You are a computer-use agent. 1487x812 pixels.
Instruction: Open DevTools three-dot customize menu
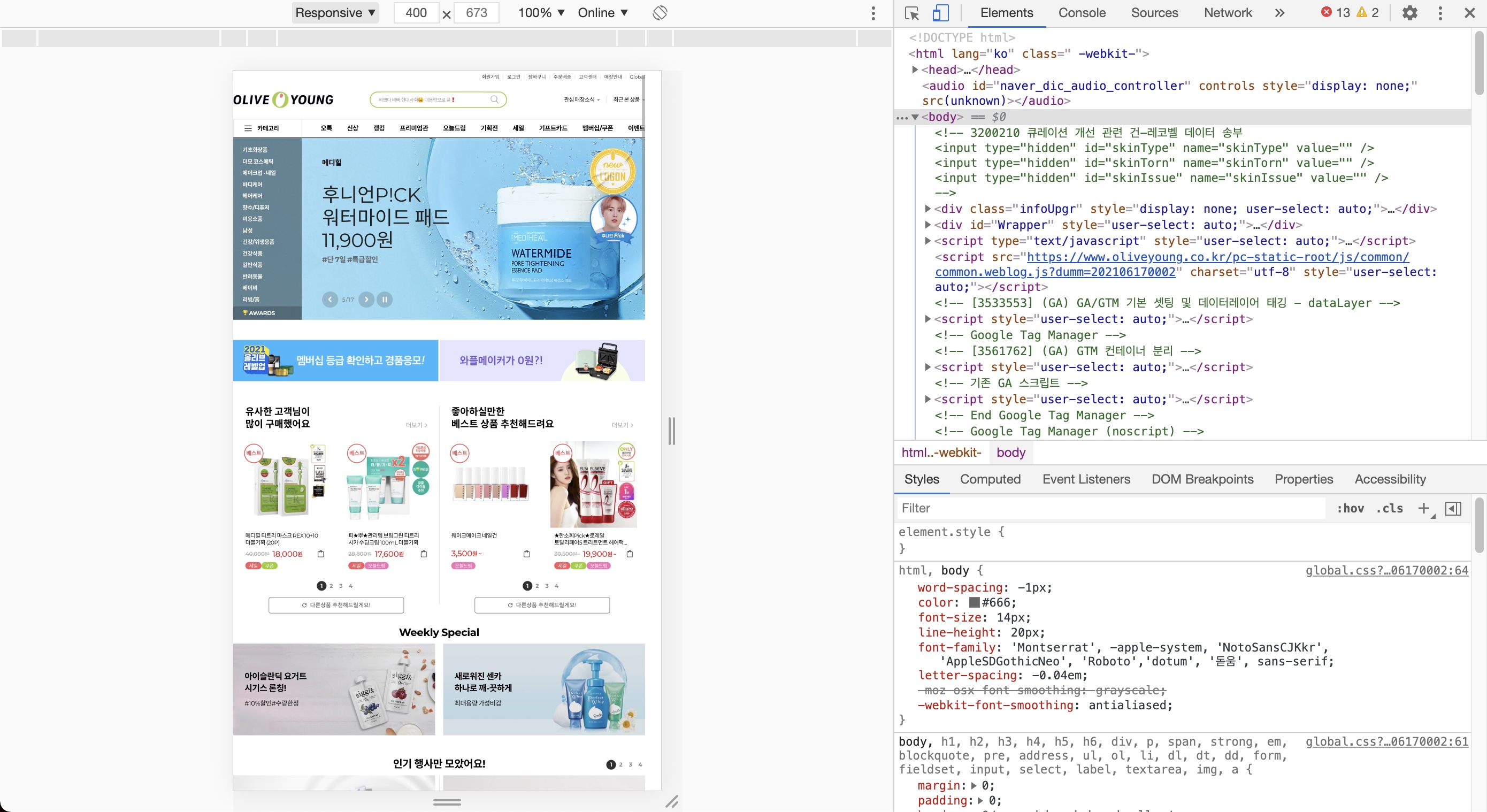coord(1440,13)
